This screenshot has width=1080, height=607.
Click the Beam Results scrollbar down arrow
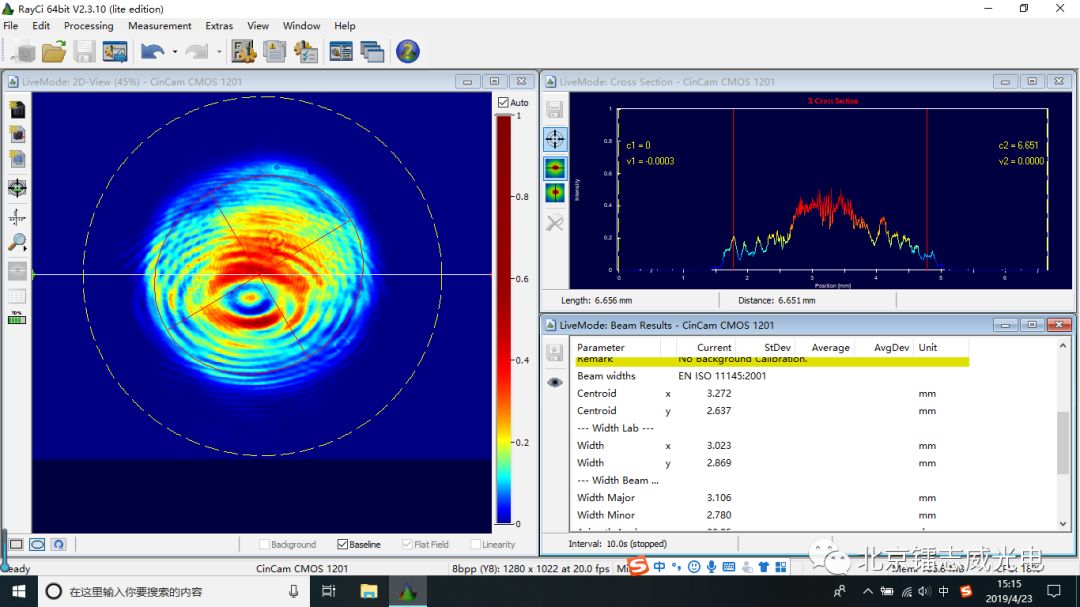[x=1063, y=524]
